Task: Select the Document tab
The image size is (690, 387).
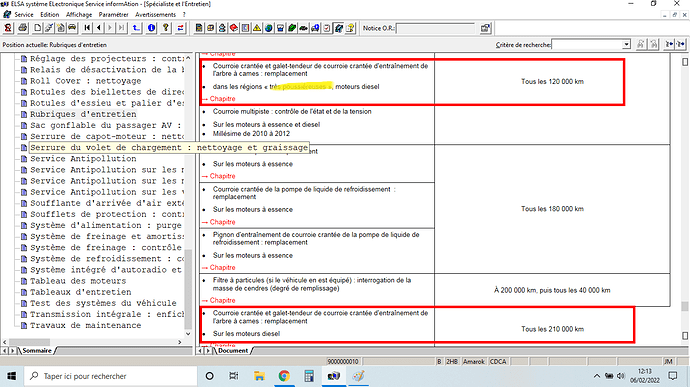Action: coord(233,350)
